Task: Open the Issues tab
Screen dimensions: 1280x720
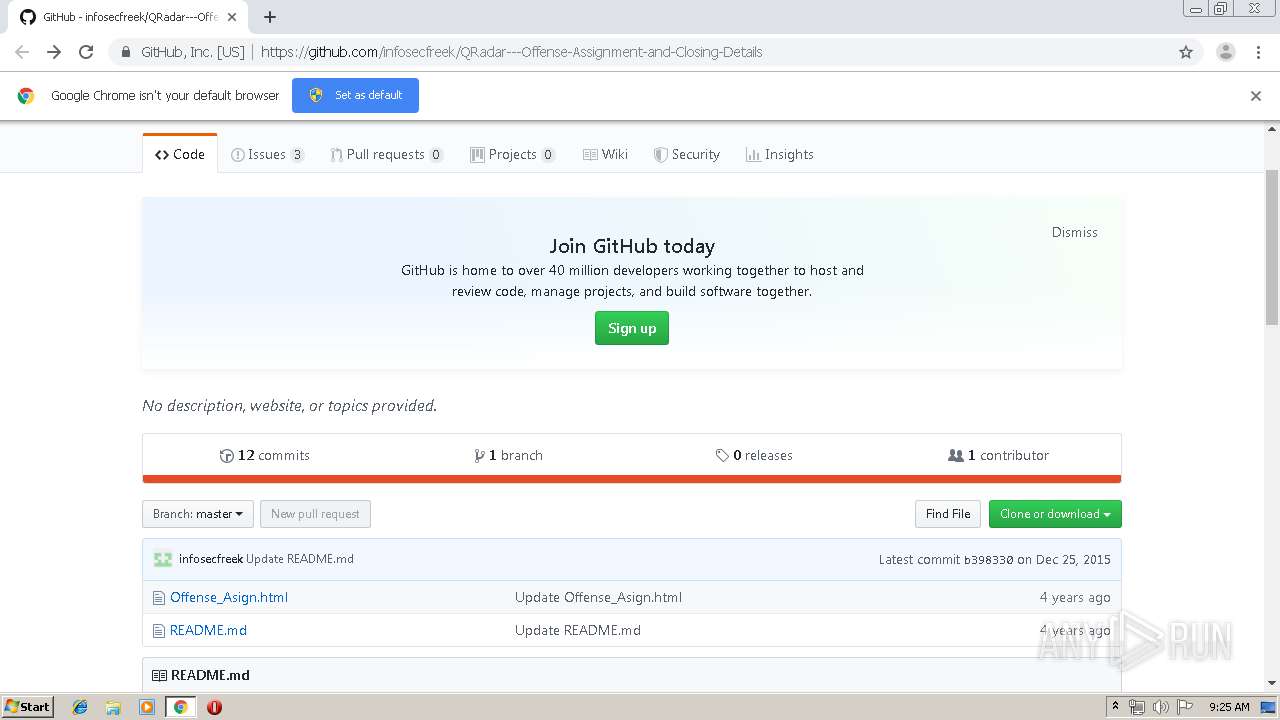Action: 267,154
